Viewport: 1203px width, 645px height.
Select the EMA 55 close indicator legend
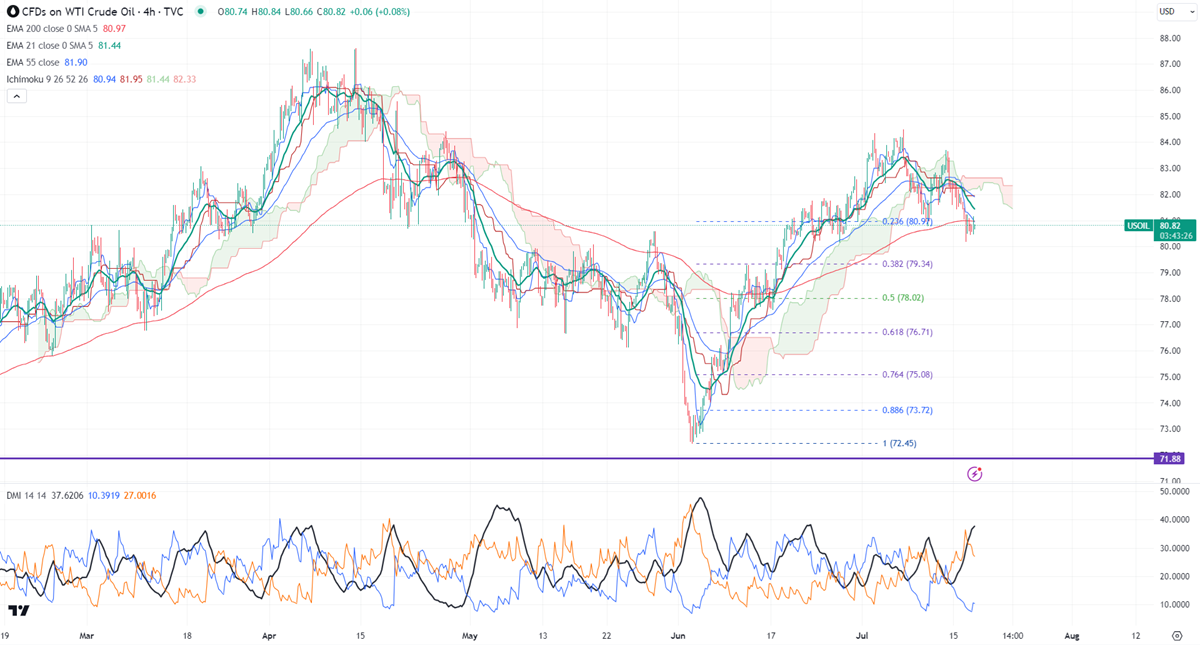click(34, 62)
